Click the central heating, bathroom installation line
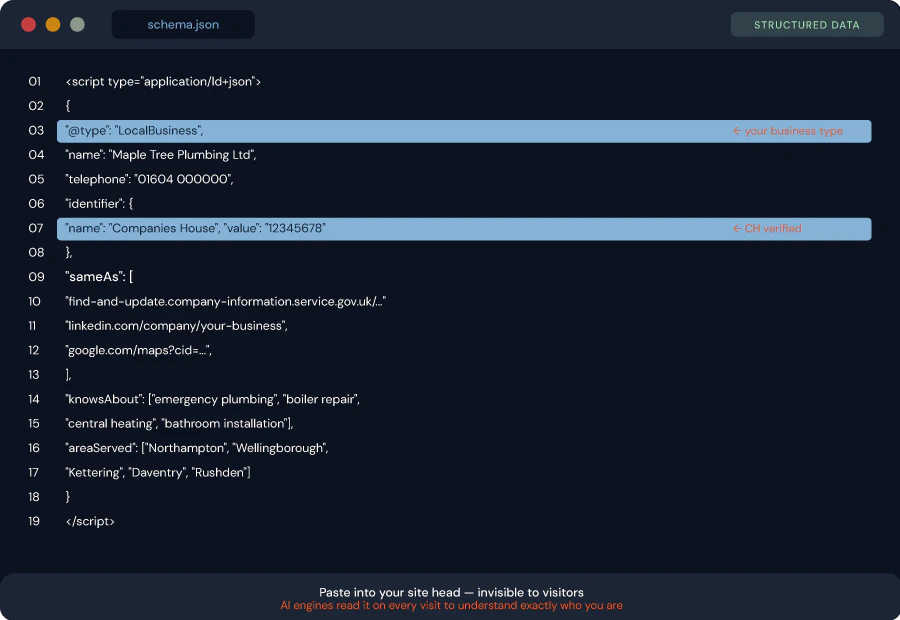900x620 pixels. pyautogui.click(x=180, y=424)
